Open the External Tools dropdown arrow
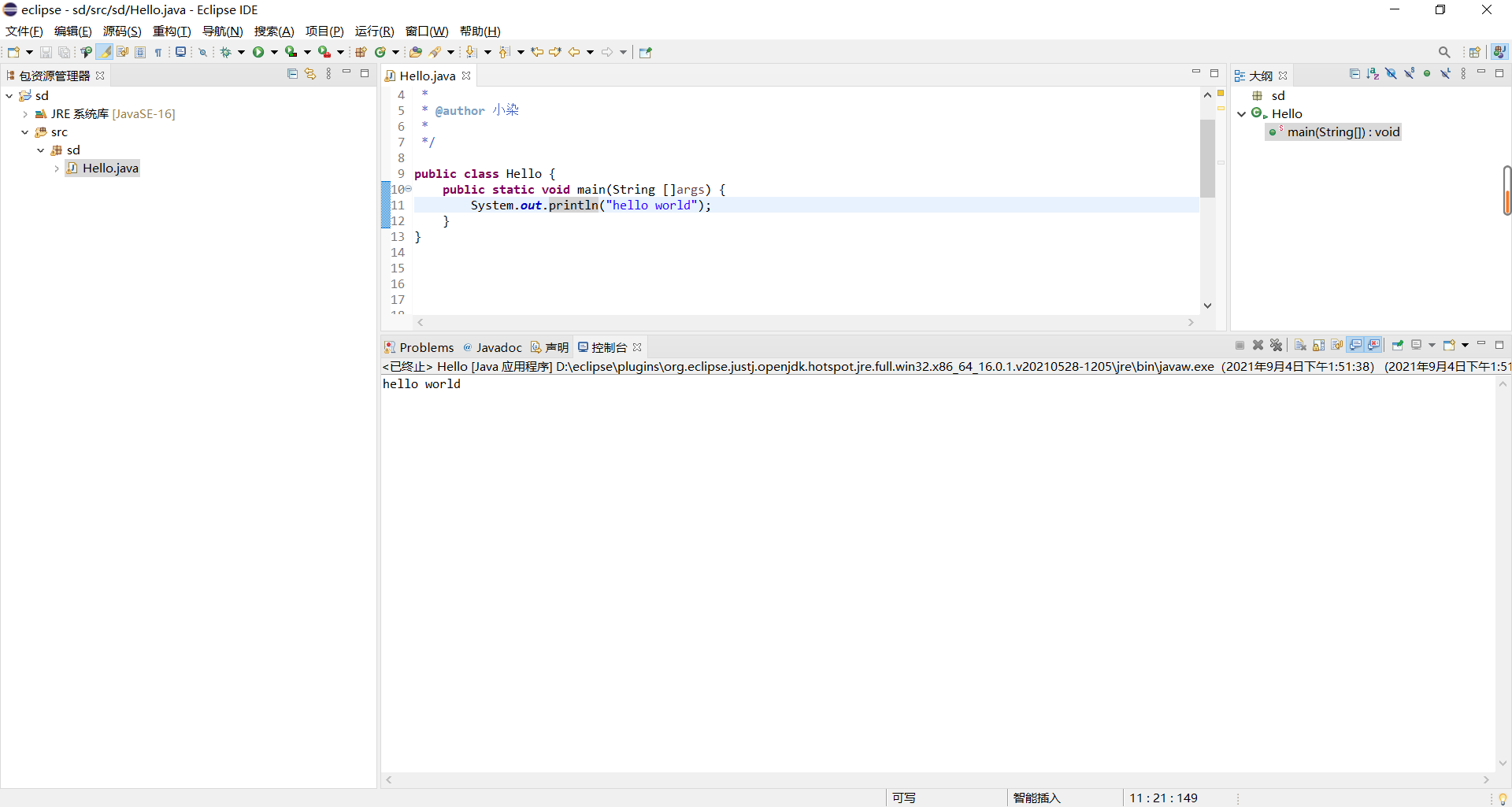Image resolution: width=1512 pixels, height=807 pixels. pos(340,52)
